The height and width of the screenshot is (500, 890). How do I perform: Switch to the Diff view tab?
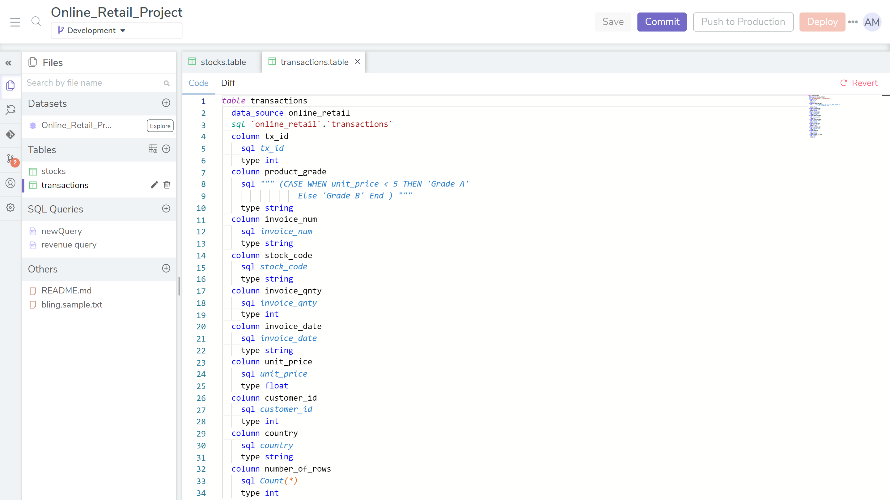click(228, 83)
